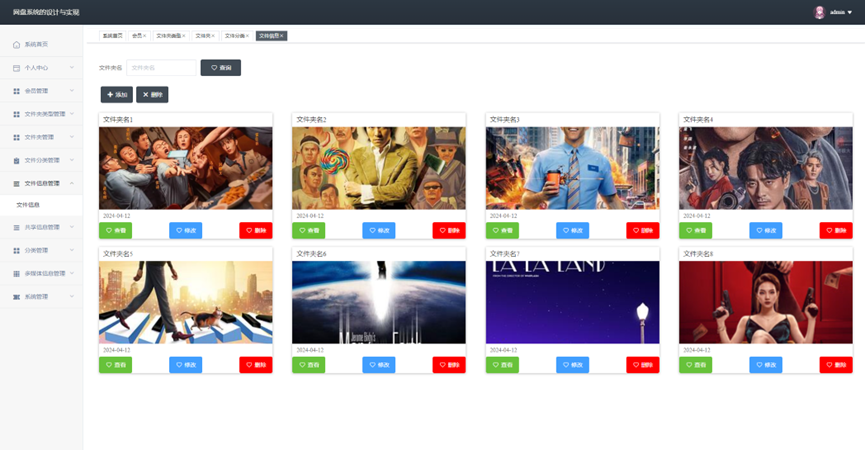The image size is (865, 450).
Task: Open the 文件夹名8 red-room poster thumbnail
Action: click(766, 302)
